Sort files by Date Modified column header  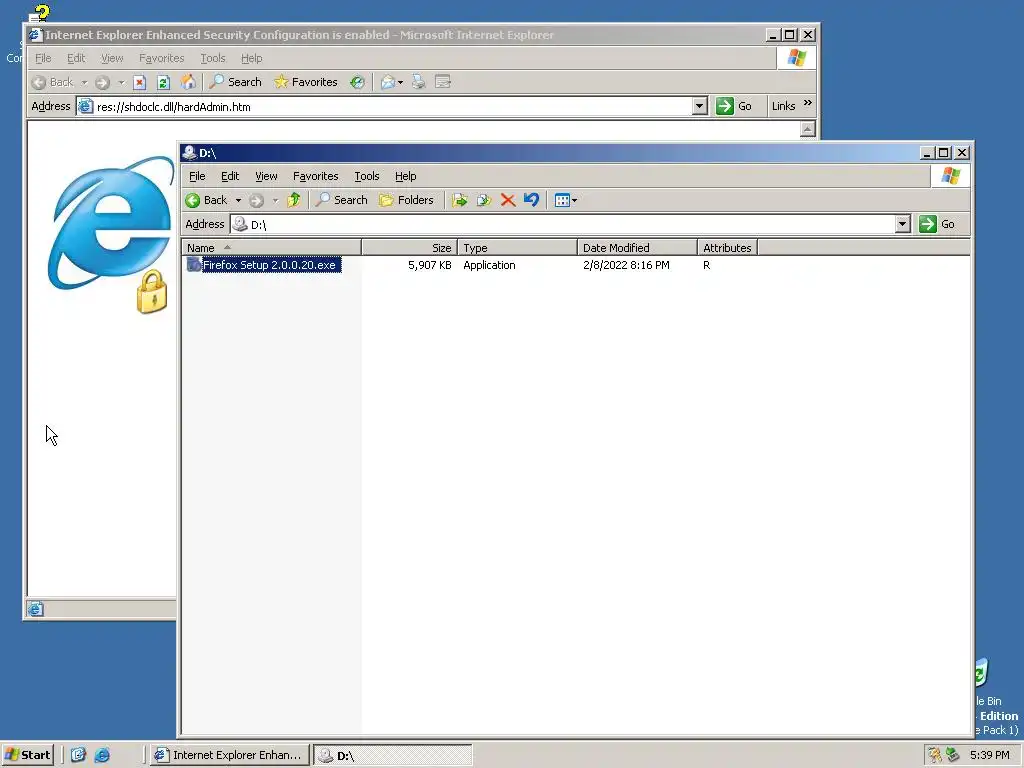pyautogui.click(x=637, y=248)
